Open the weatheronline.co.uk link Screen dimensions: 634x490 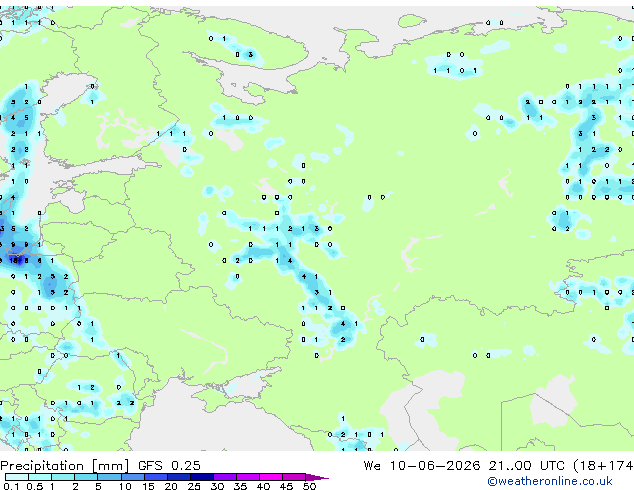click(x=550, y=481)
